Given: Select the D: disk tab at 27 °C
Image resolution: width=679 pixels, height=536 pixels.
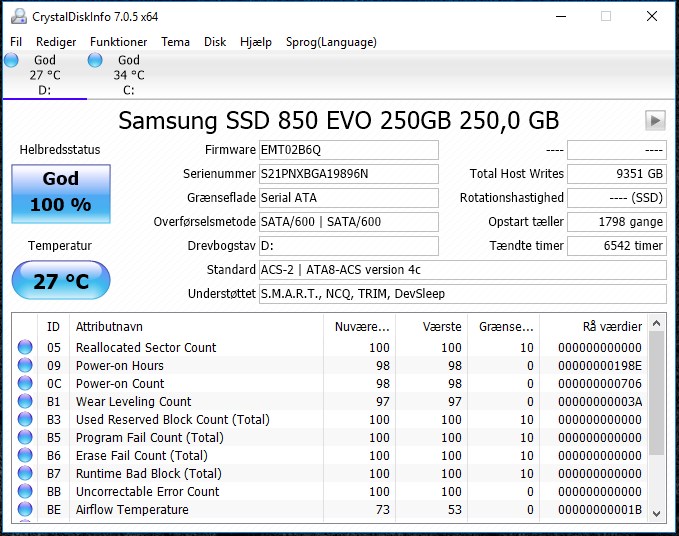Looking at the screenshot, I should pos(45,75).
